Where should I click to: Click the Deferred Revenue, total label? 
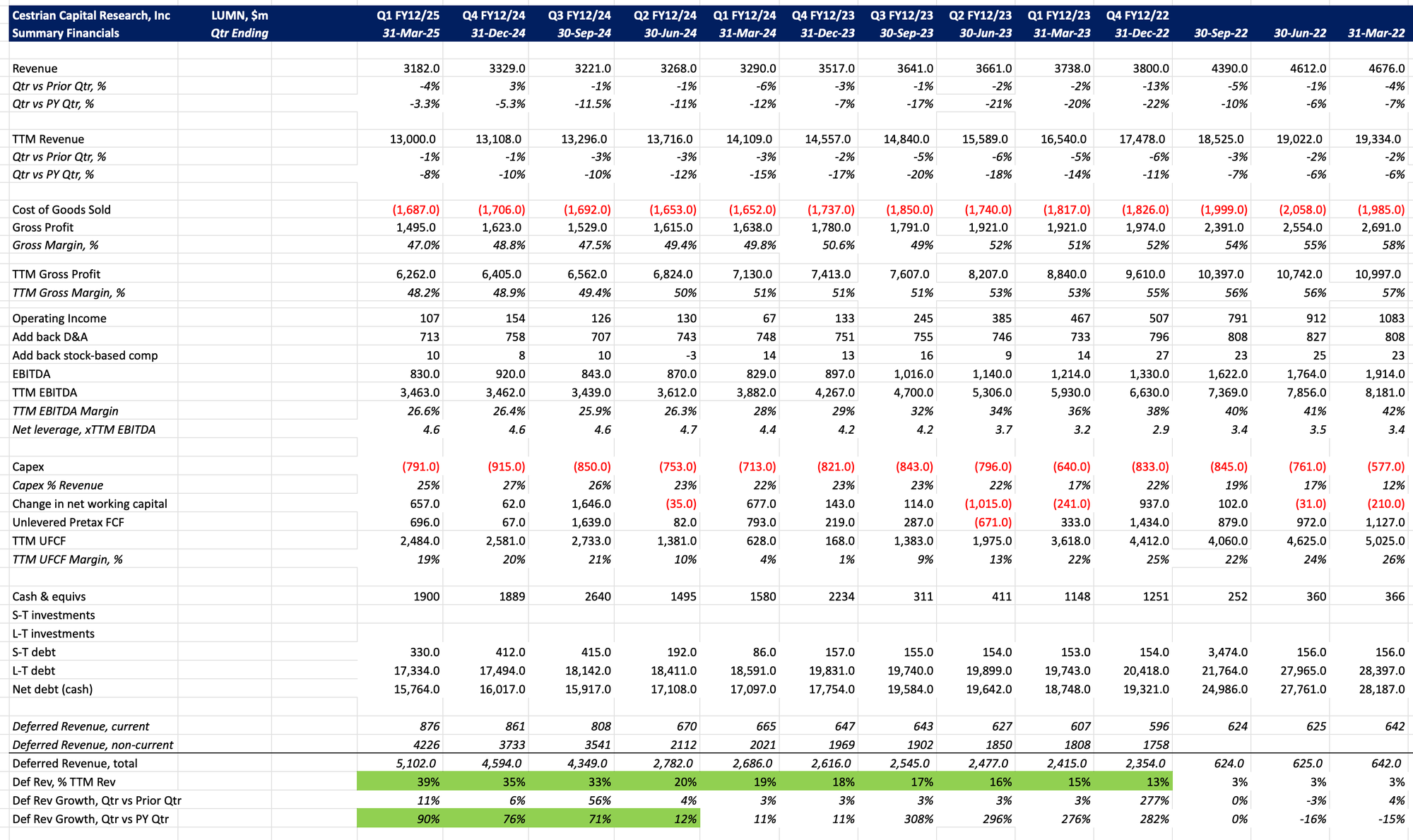click(x=75, y=763)
